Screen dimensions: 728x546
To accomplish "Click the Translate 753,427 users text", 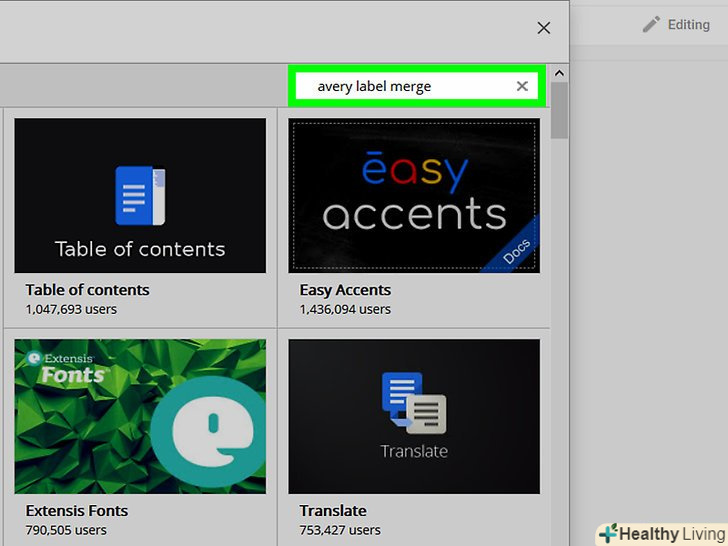I will point(341,530).
